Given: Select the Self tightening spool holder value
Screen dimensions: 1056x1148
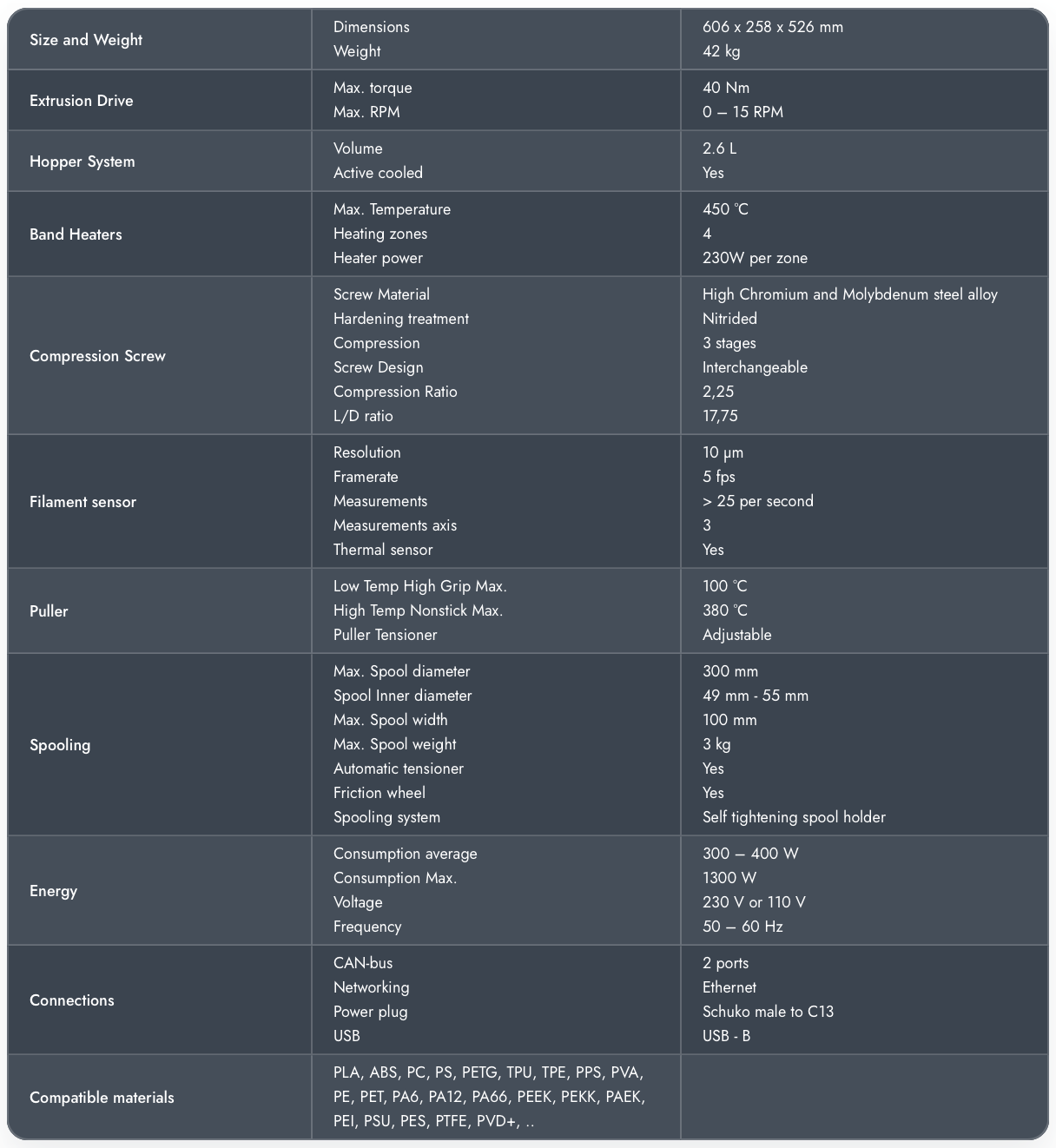Looking at the screenshot, I should 794,817.
